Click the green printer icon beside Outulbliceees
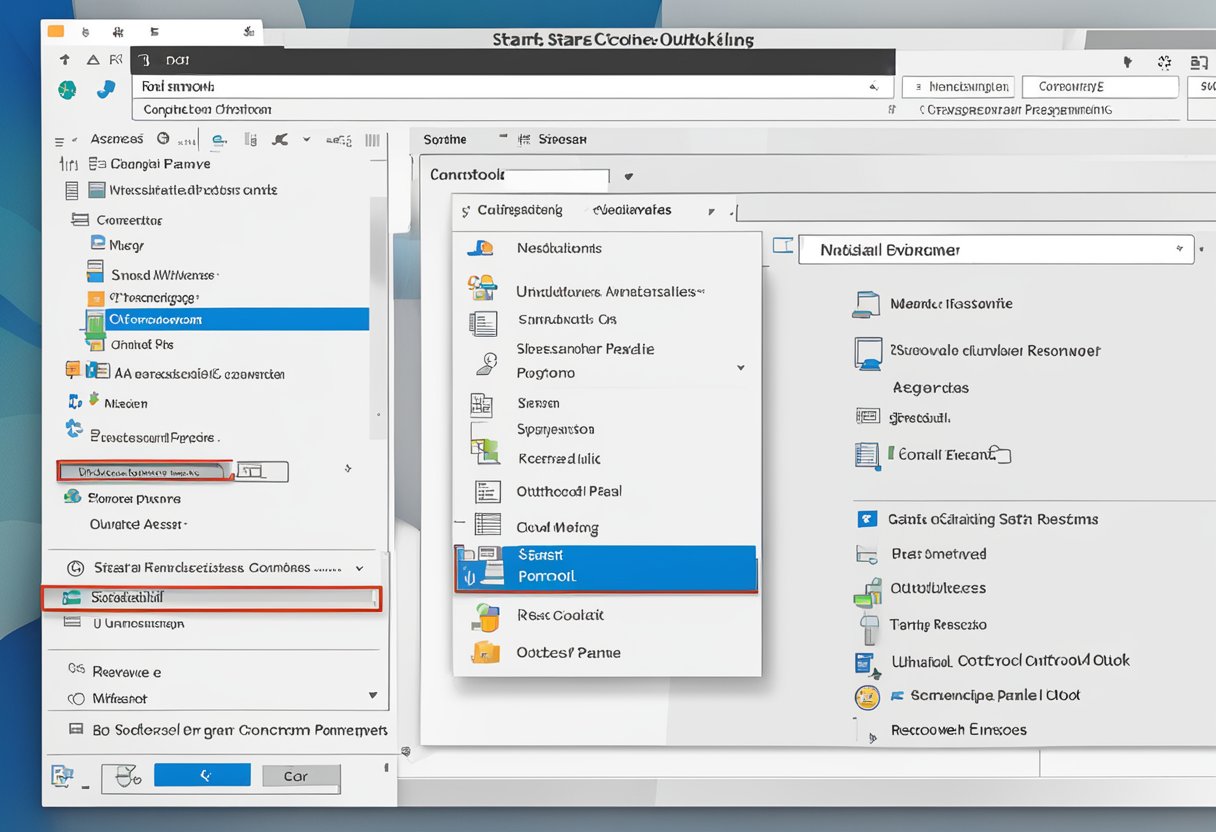 tap(866, 591)
